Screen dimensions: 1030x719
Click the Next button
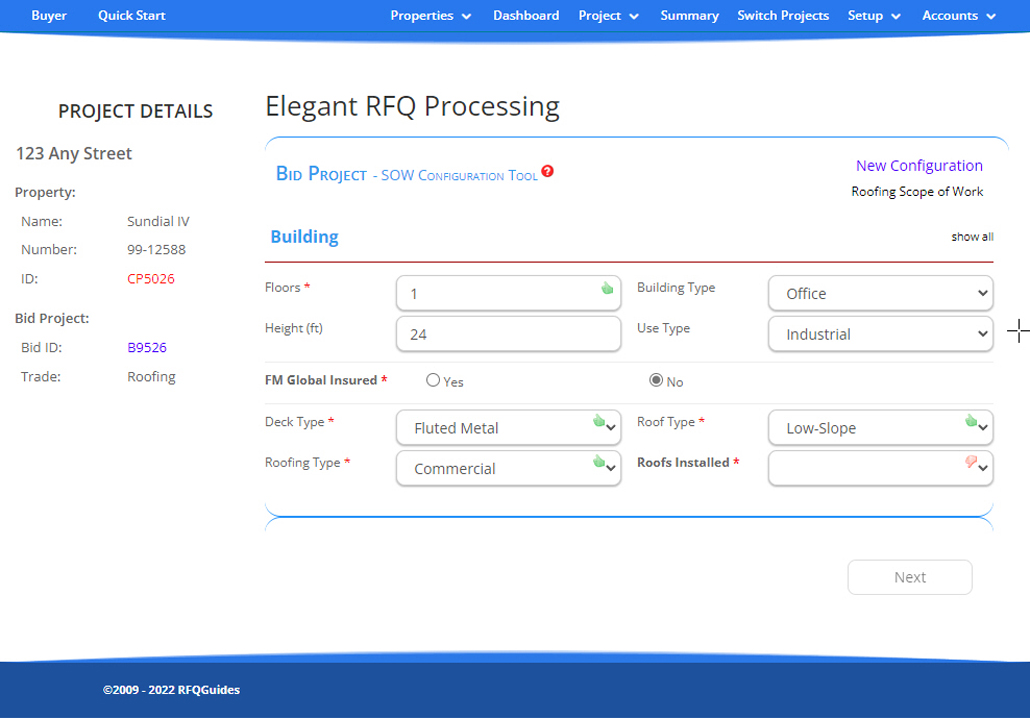910,577
